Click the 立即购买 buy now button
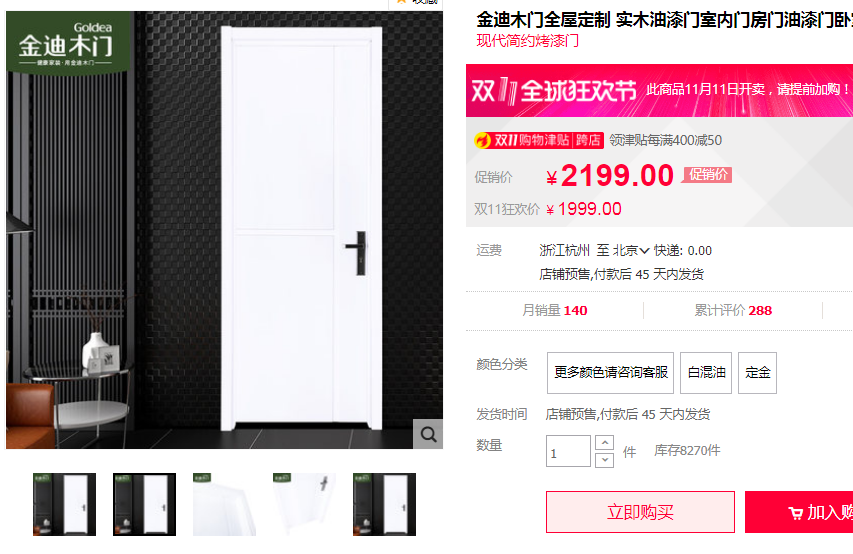This screenshot has height=554, width=853. pos(640,512)
